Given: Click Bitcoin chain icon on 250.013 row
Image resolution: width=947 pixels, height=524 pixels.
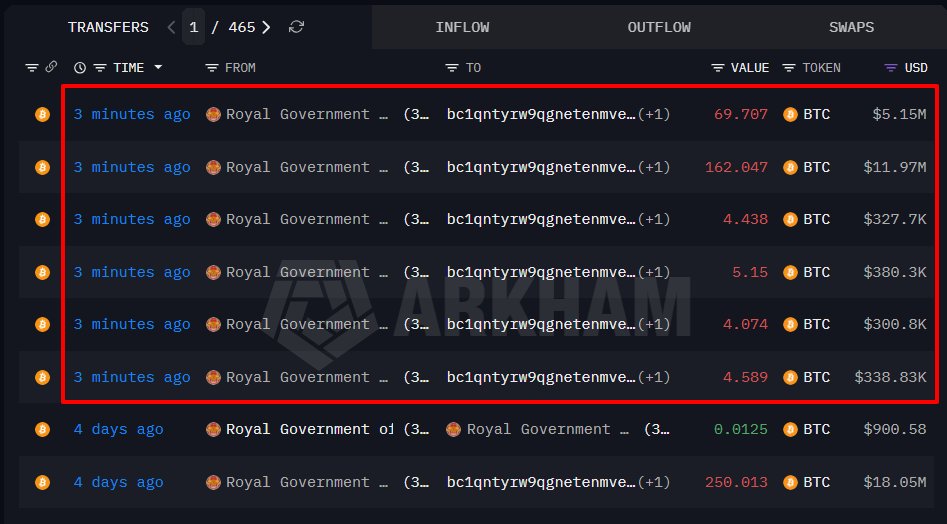Looking at the screenshot, I should [x=42, y=482].
